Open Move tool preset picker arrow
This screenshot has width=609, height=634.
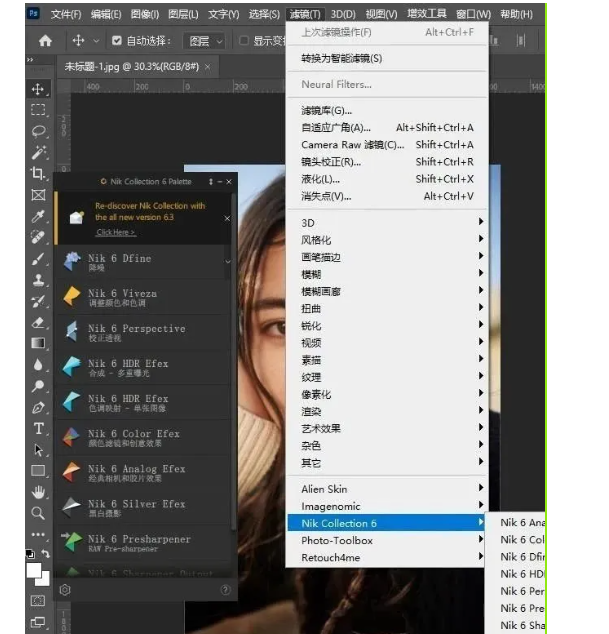pyautogui.click(x=96, y=40)
